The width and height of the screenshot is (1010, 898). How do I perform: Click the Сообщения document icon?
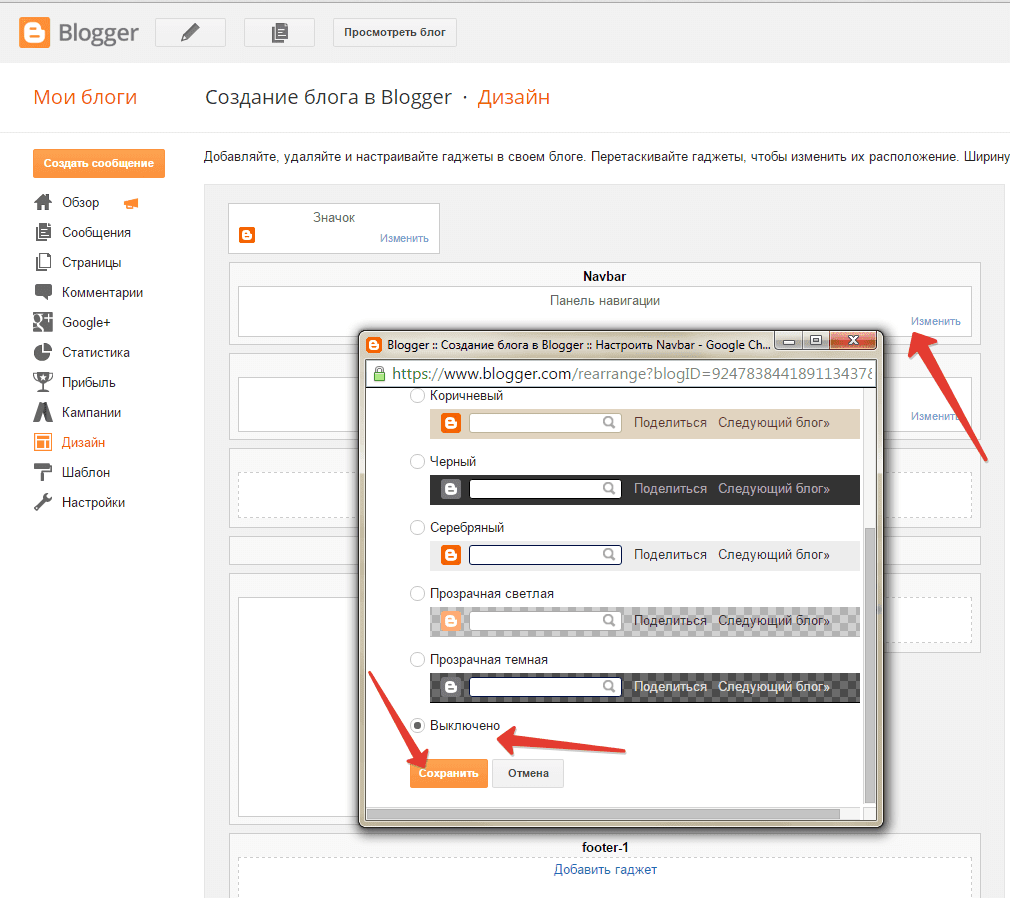pyautogui.click(x=43, y=232)
